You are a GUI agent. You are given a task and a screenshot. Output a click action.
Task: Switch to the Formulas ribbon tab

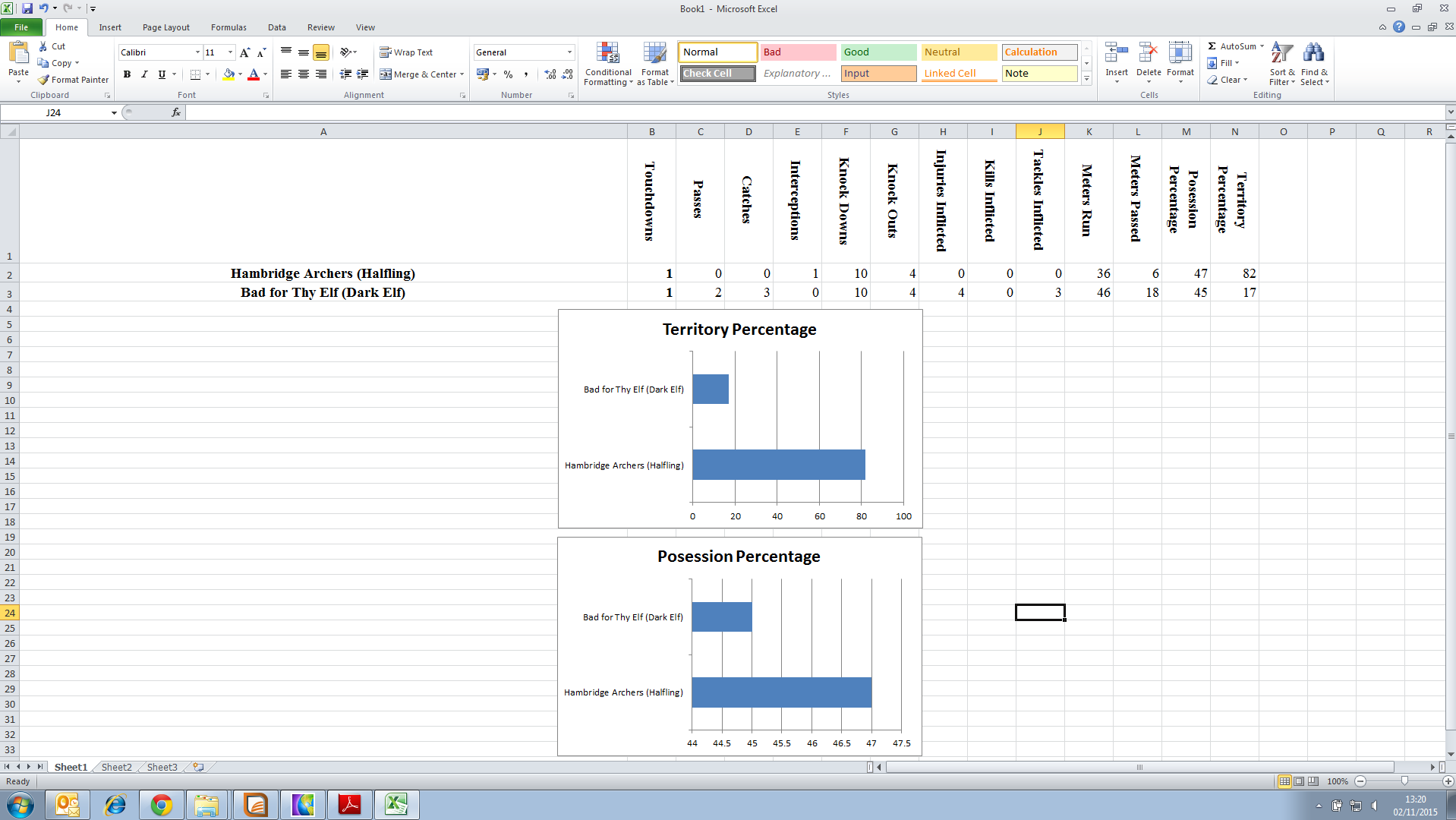pyautogui.click(x=228, y=27)
